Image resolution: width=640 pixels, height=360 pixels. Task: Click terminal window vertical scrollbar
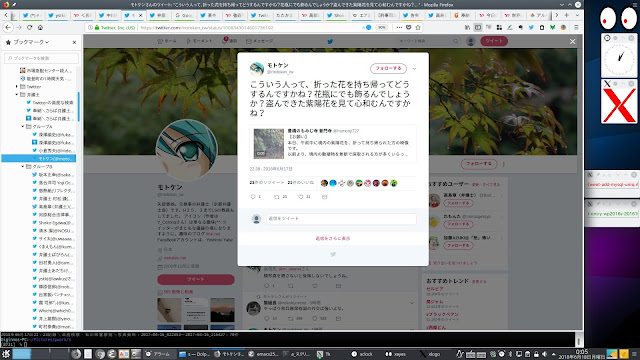point(578,340)
